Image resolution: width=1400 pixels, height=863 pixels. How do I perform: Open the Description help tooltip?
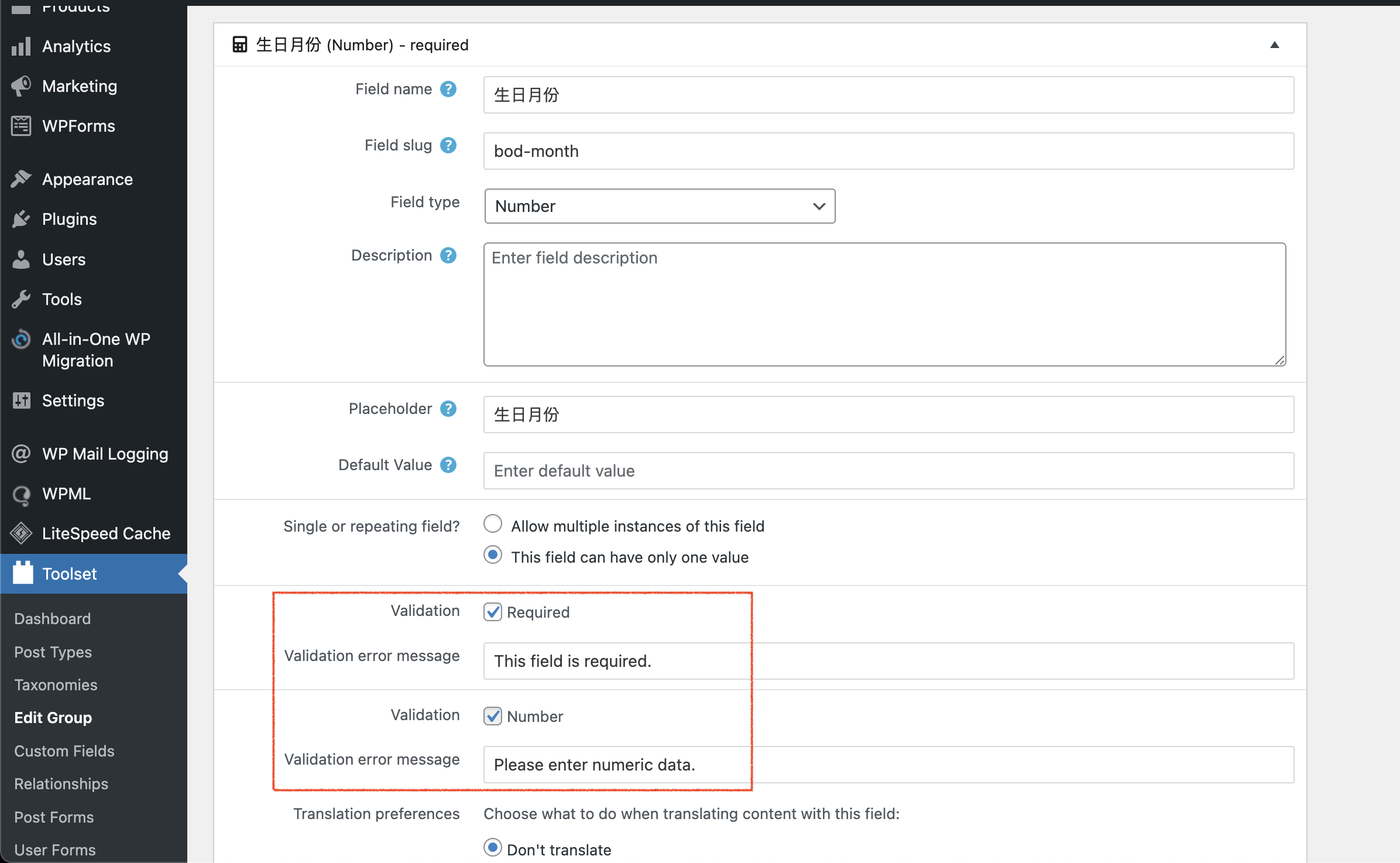point(448,255)
